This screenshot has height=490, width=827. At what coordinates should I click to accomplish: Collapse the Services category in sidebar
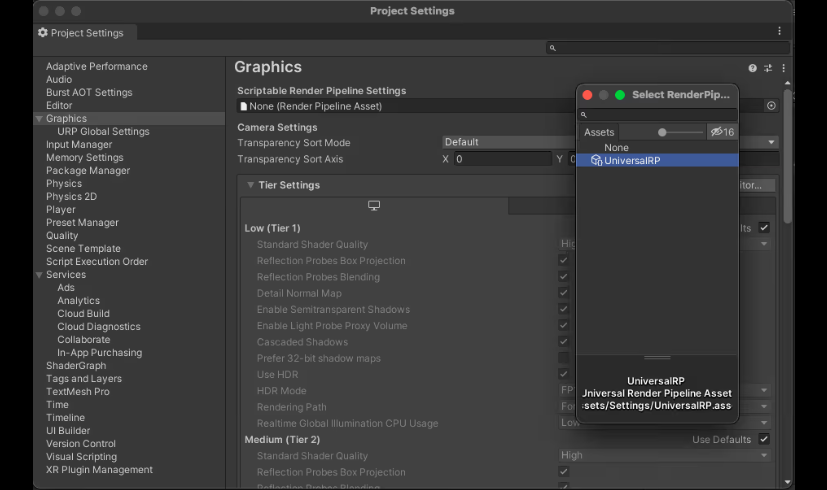pyautogui.click(x=39, y=275)
